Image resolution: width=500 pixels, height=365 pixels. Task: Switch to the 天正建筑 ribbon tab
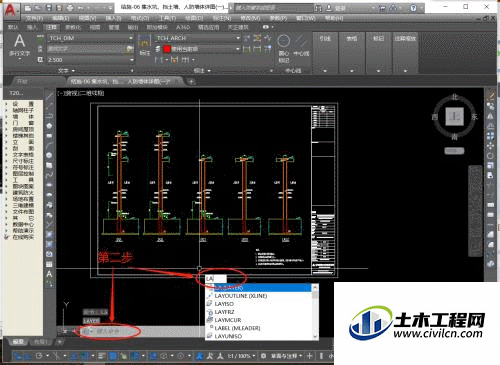pos(238,27)
